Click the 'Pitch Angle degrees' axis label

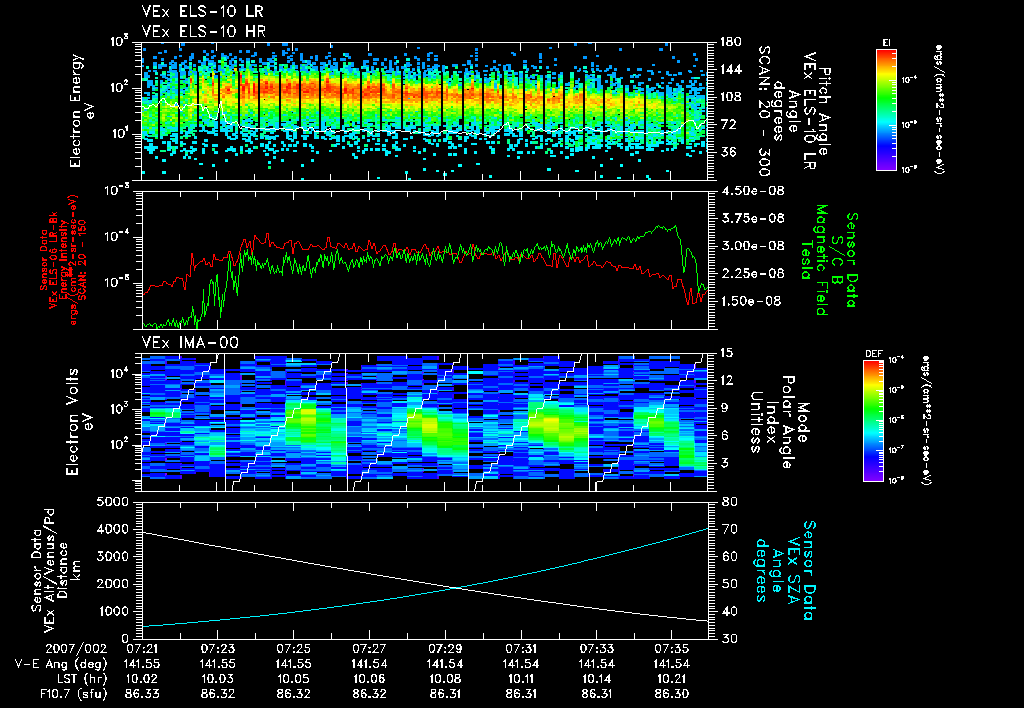801,111
